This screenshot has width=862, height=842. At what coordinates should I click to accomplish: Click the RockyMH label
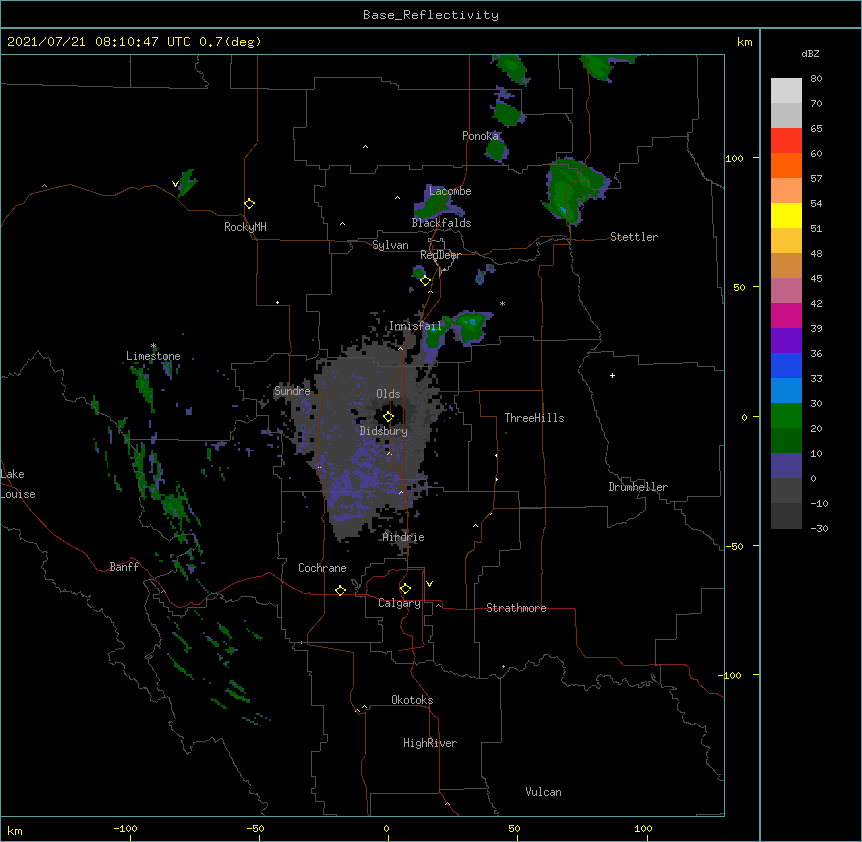click(x=245, y=227)
